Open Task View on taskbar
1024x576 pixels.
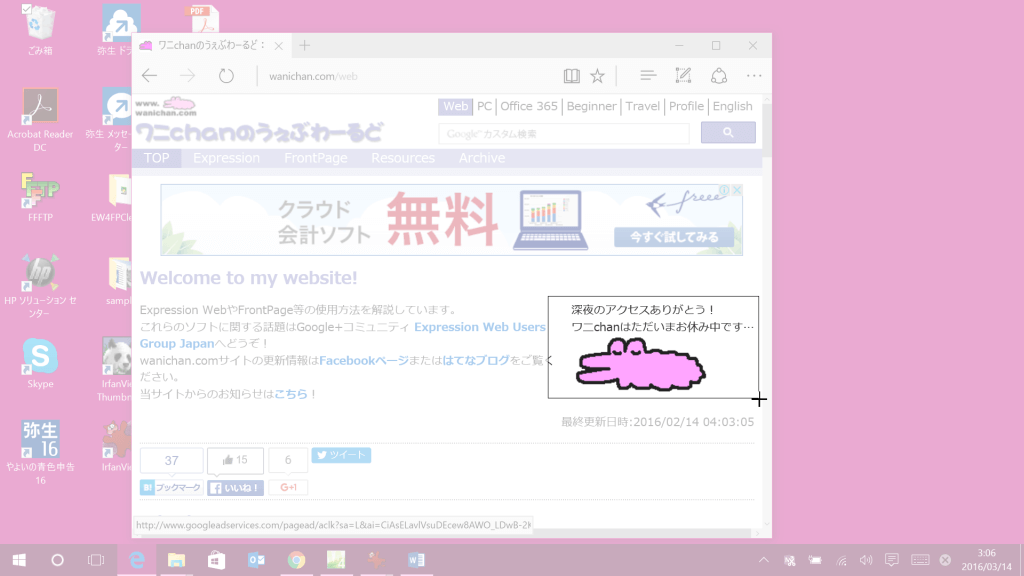pyautogui.click(x=96, y=560)
